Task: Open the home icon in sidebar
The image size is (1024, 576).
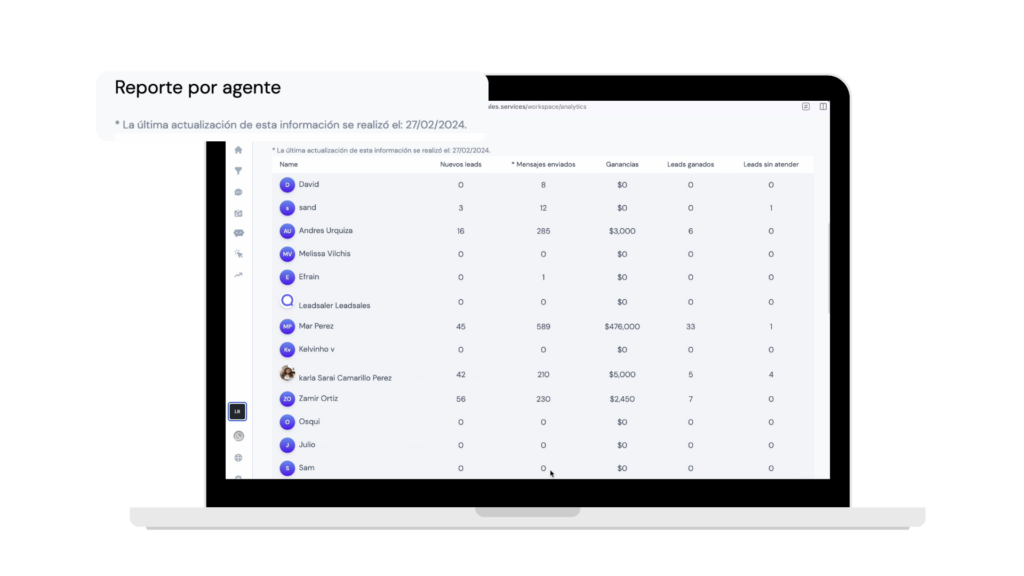Action: coord(238,150)
